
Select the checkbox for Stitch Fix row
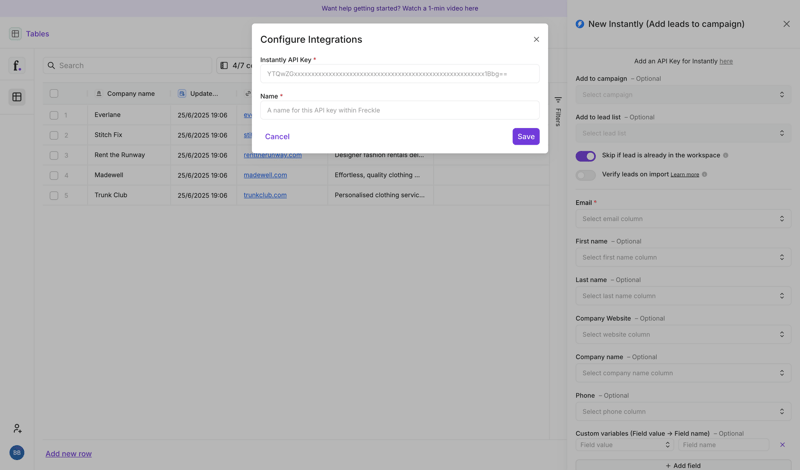(54, 135)
